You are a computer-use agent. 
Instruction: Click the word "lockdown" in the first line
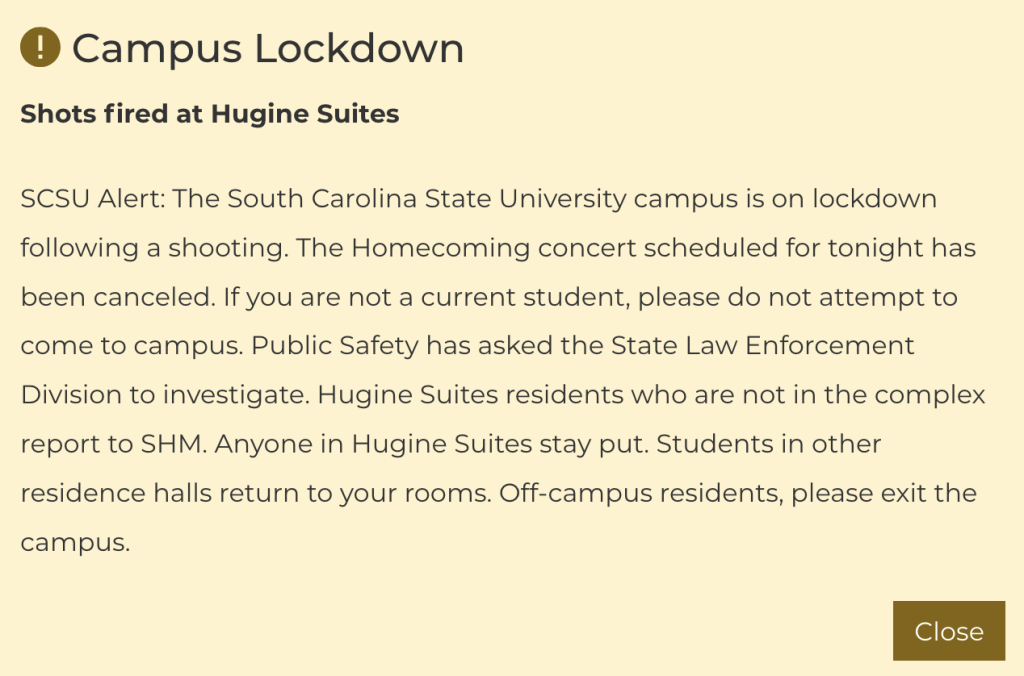(874, 198)
